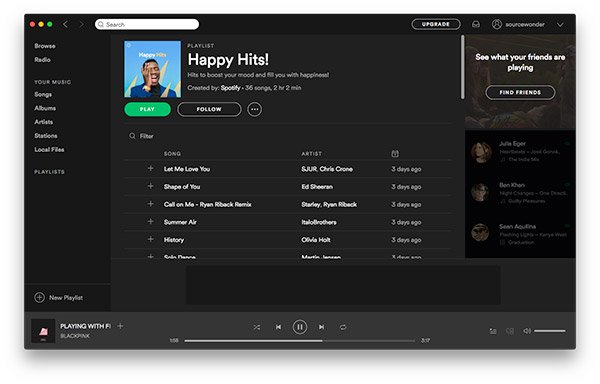
Task: Click the Spotify creator link
Action: click(230, 88)
